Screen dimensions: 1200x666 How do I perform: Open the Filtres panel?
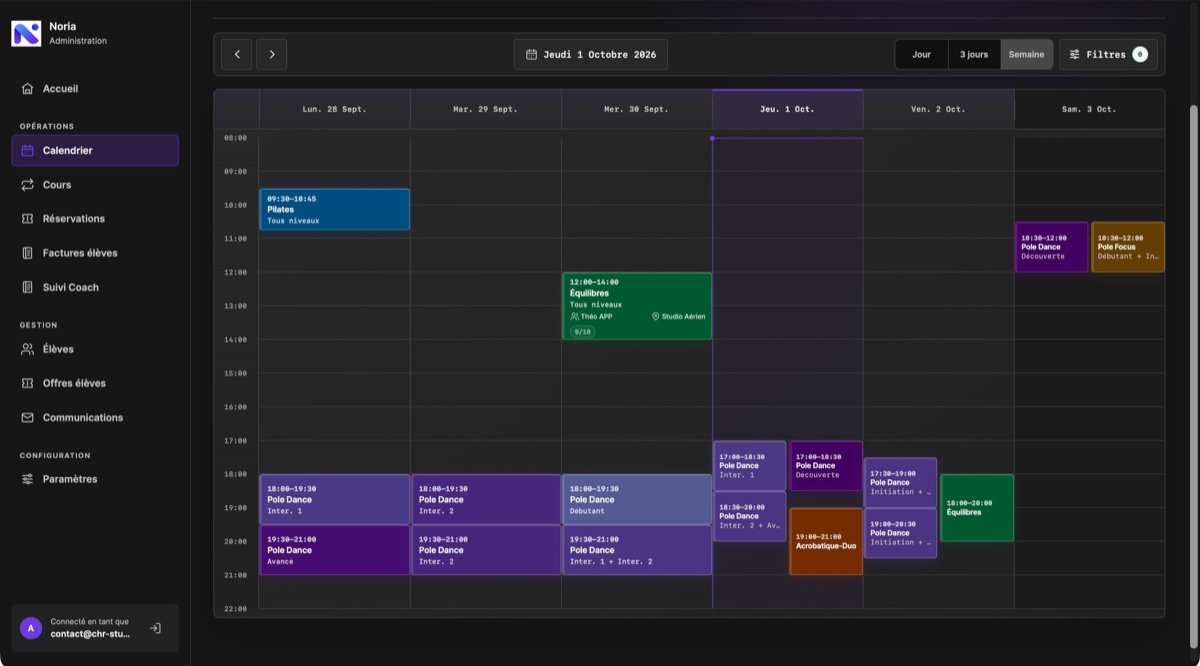coord(1108,54)
